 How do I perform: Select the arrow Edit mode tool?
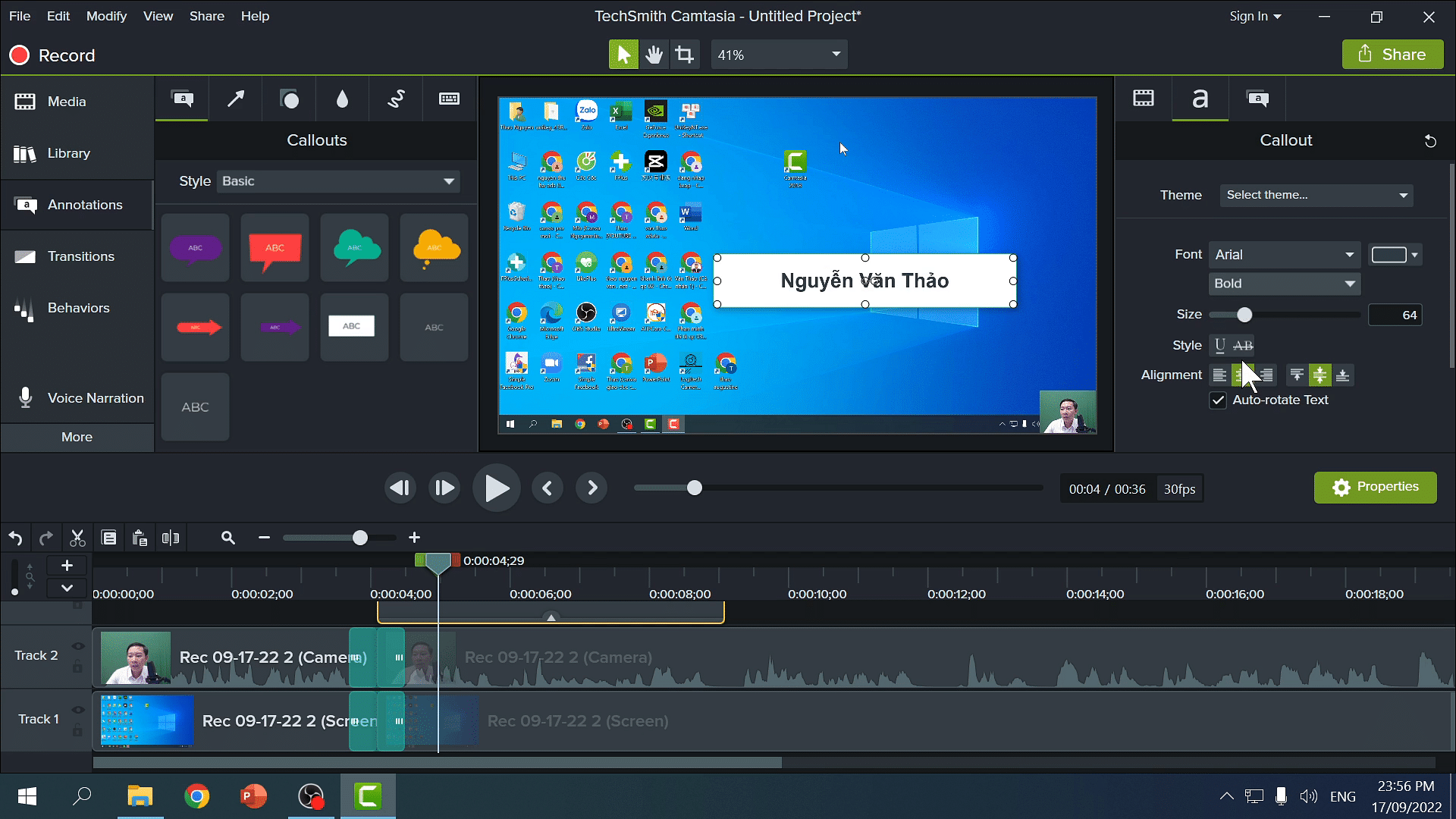click(623, 55)
